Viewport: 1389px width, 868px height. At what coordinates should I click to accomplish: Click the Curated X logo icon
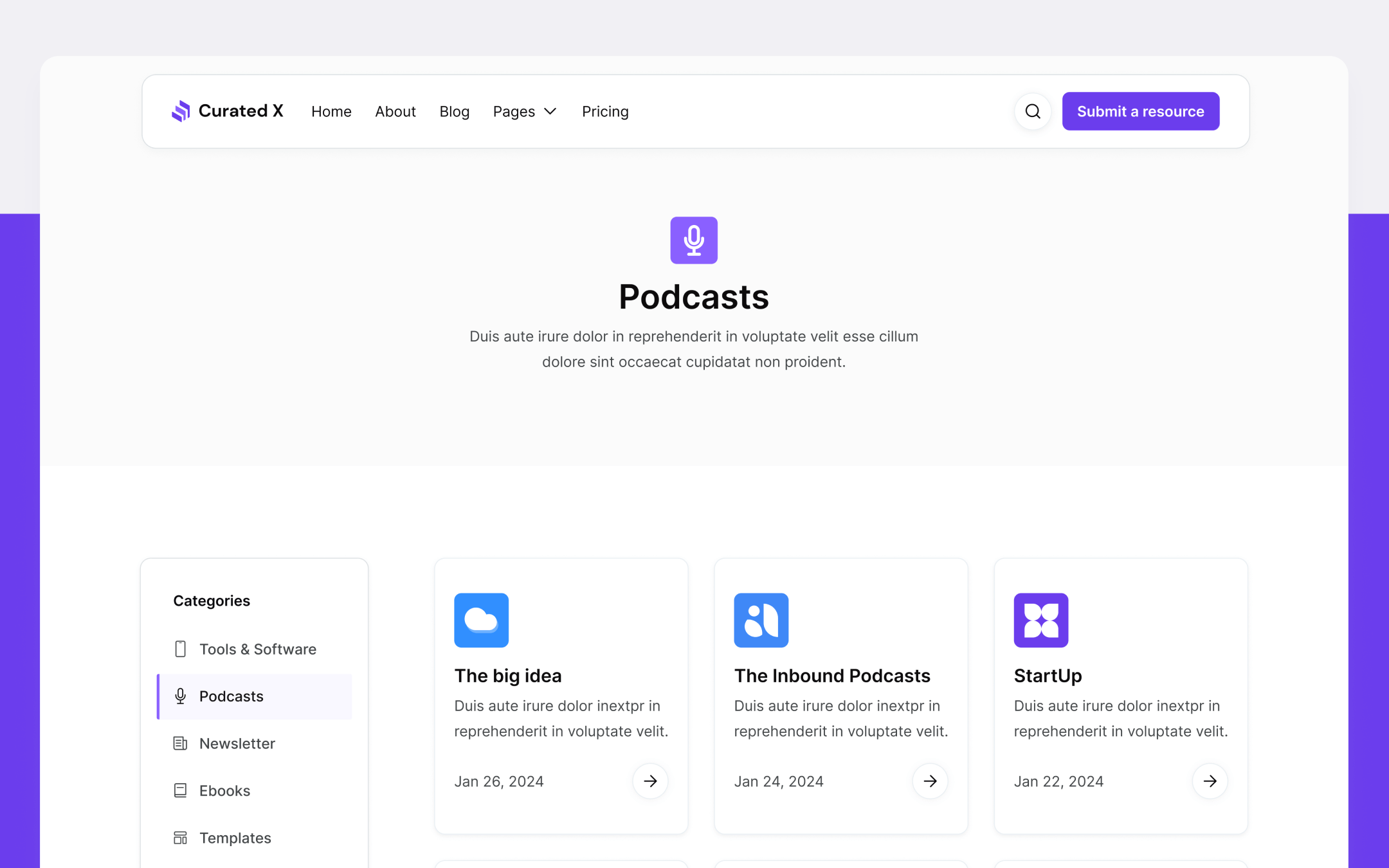pos(181,111)
